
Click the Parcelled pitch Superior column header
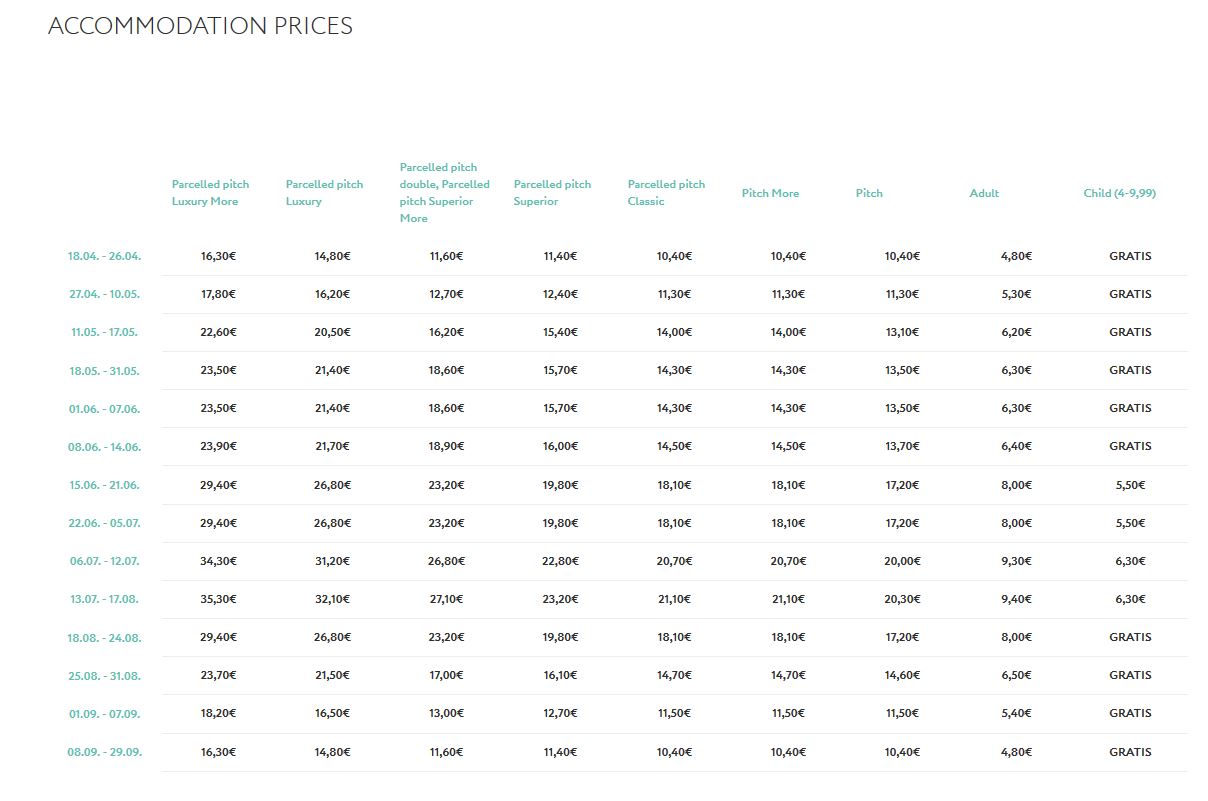point(552,193)
